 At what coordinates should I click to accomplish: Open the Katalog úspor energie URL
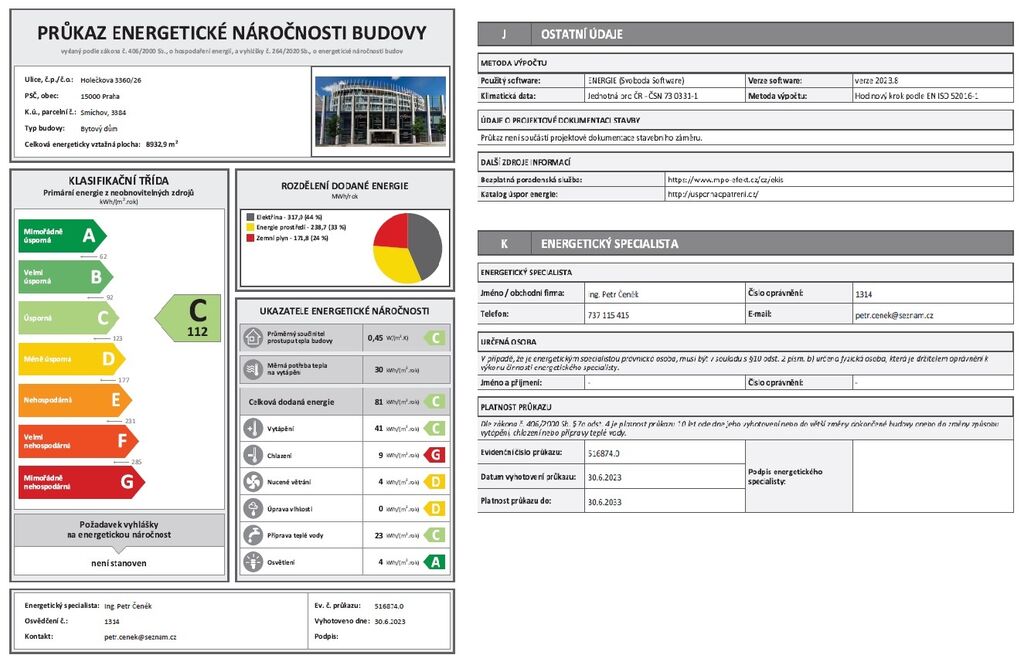pyautogui.click(x=712, y=194)
